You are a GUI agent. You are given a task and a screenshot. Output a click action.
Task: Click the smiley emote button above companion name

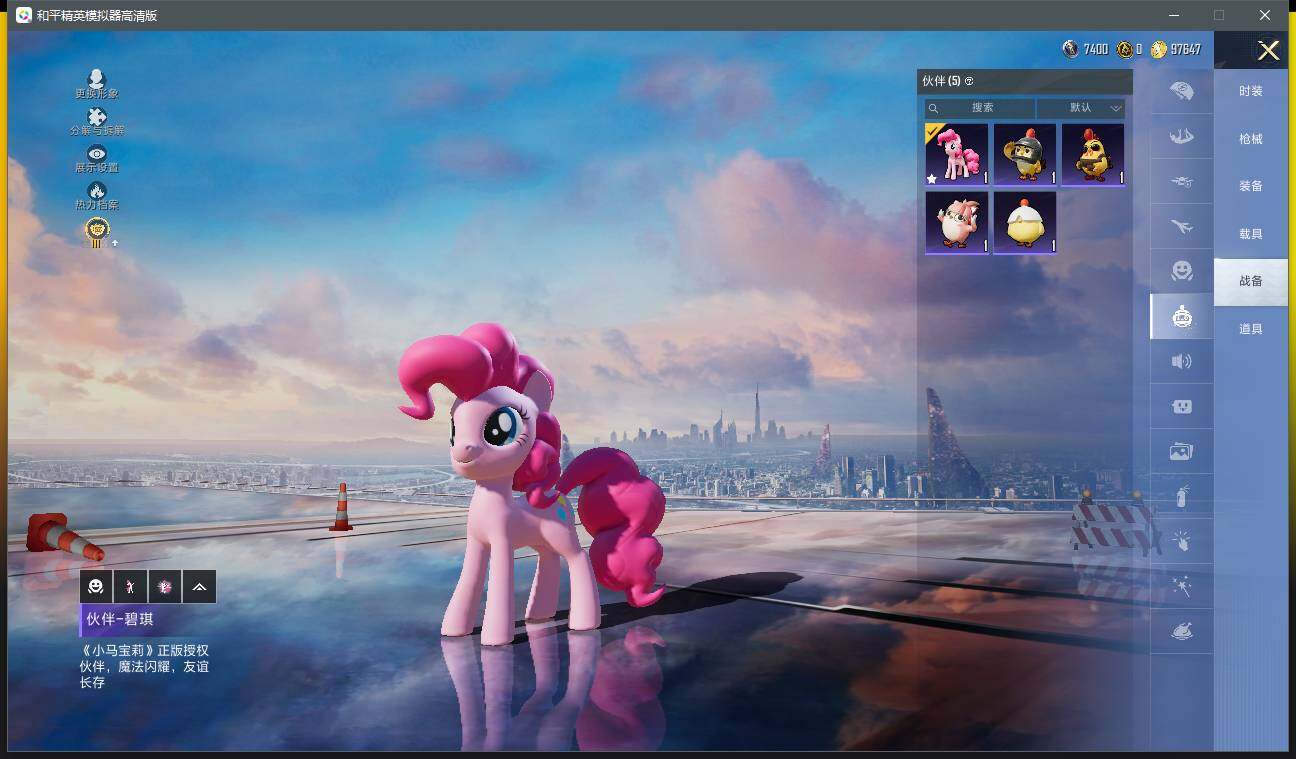click(x=96, y=587)
